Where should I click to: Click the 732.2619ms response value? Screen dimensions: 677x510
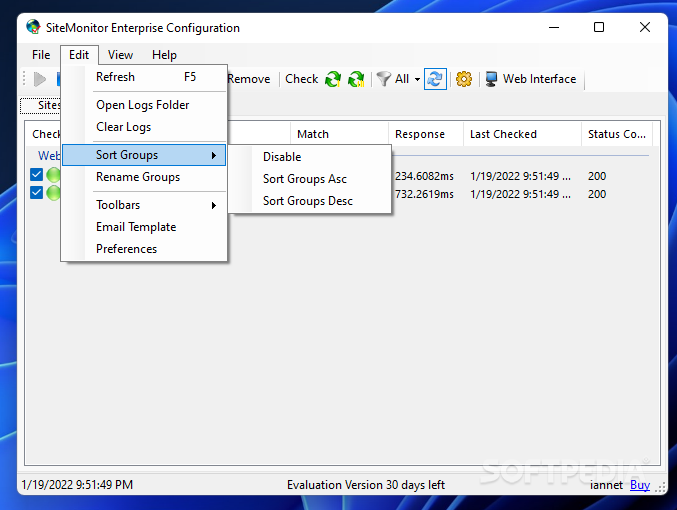[424, 194]
